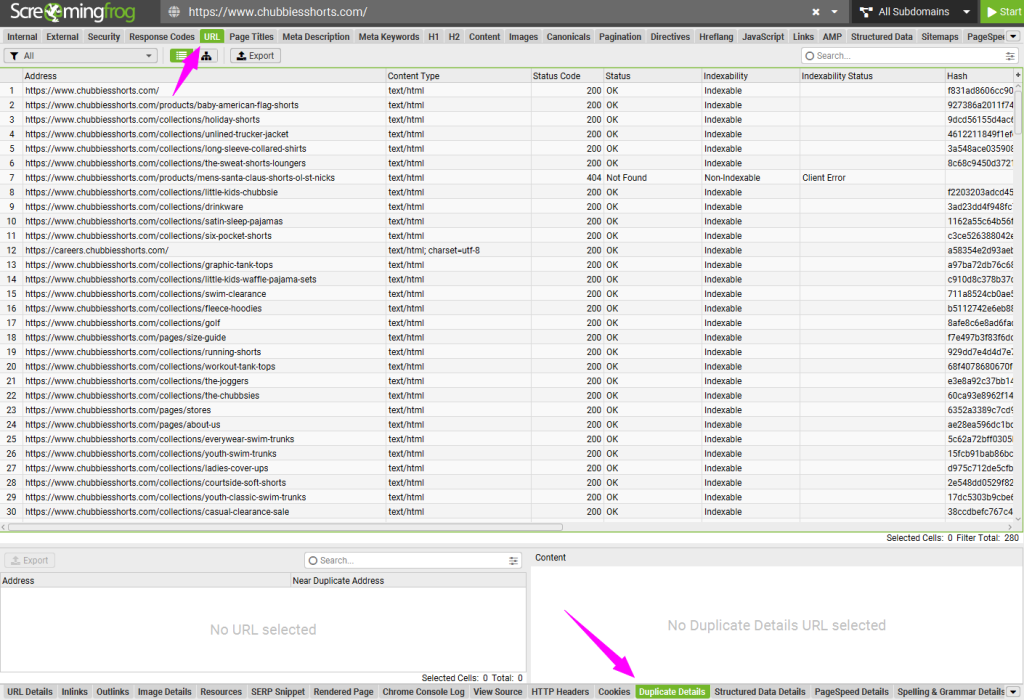1024x700 pixels.
Task: Click the top Export button
Action: (x=255, y=56)
